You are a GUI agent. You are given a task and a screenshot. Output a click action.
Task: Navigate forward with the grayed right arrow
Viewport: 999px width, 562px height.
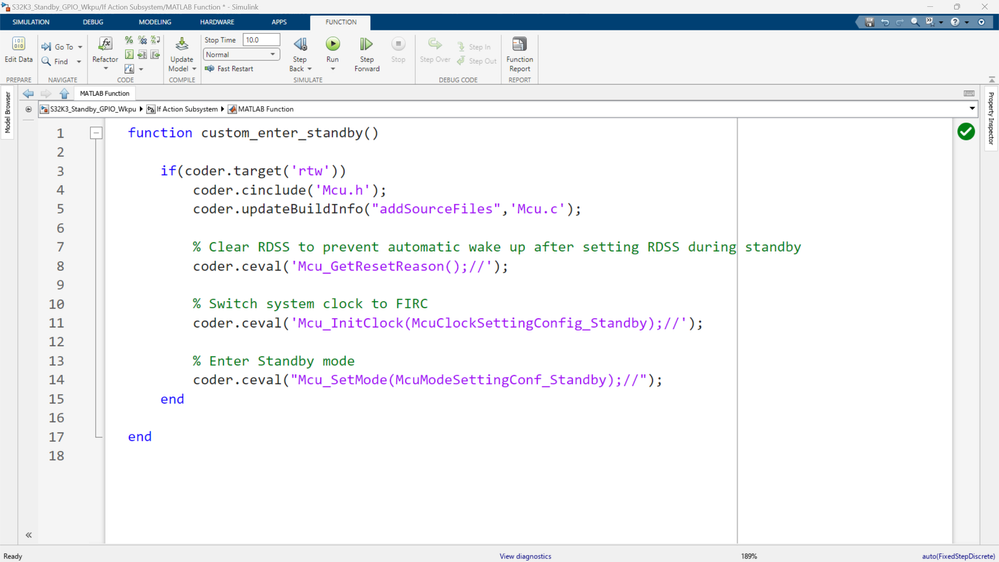[46, 93]
